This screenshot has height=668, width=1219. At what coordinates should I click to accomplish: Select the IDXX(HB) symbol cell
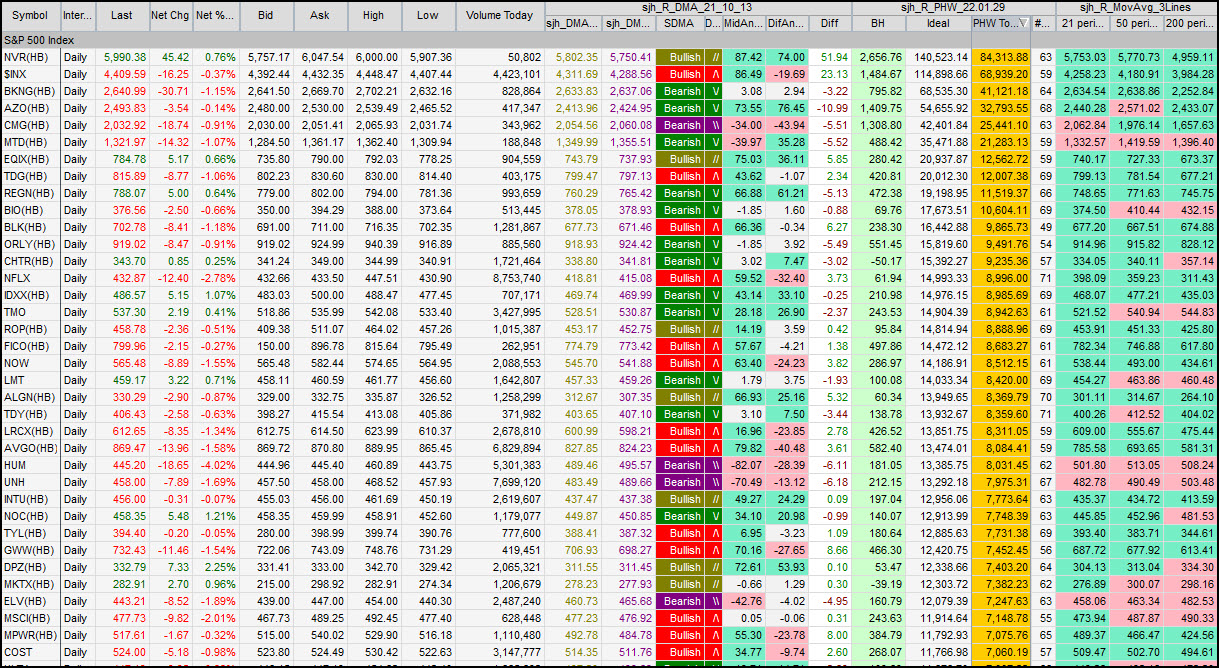(30, 295)
